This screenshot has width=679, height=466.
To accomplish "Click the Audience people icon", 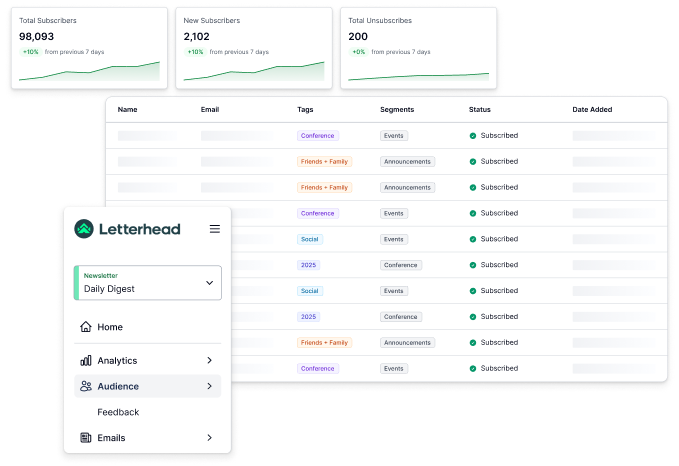I will (86, 386).
